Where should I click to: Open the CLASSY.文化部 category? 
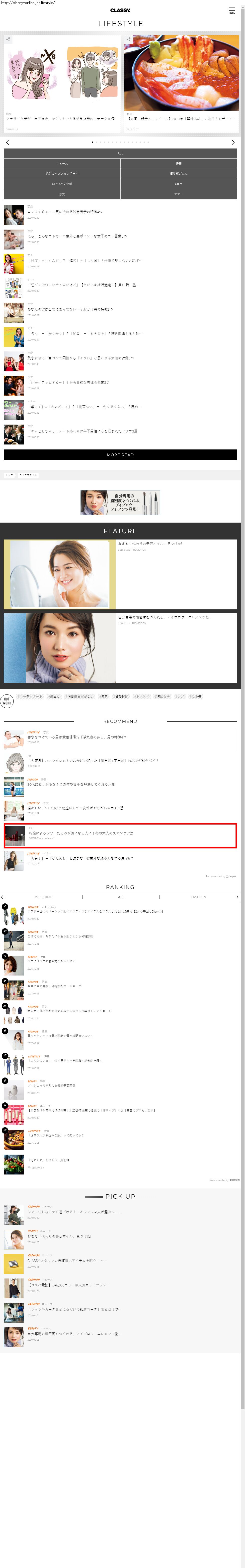[x=62, y=184]
